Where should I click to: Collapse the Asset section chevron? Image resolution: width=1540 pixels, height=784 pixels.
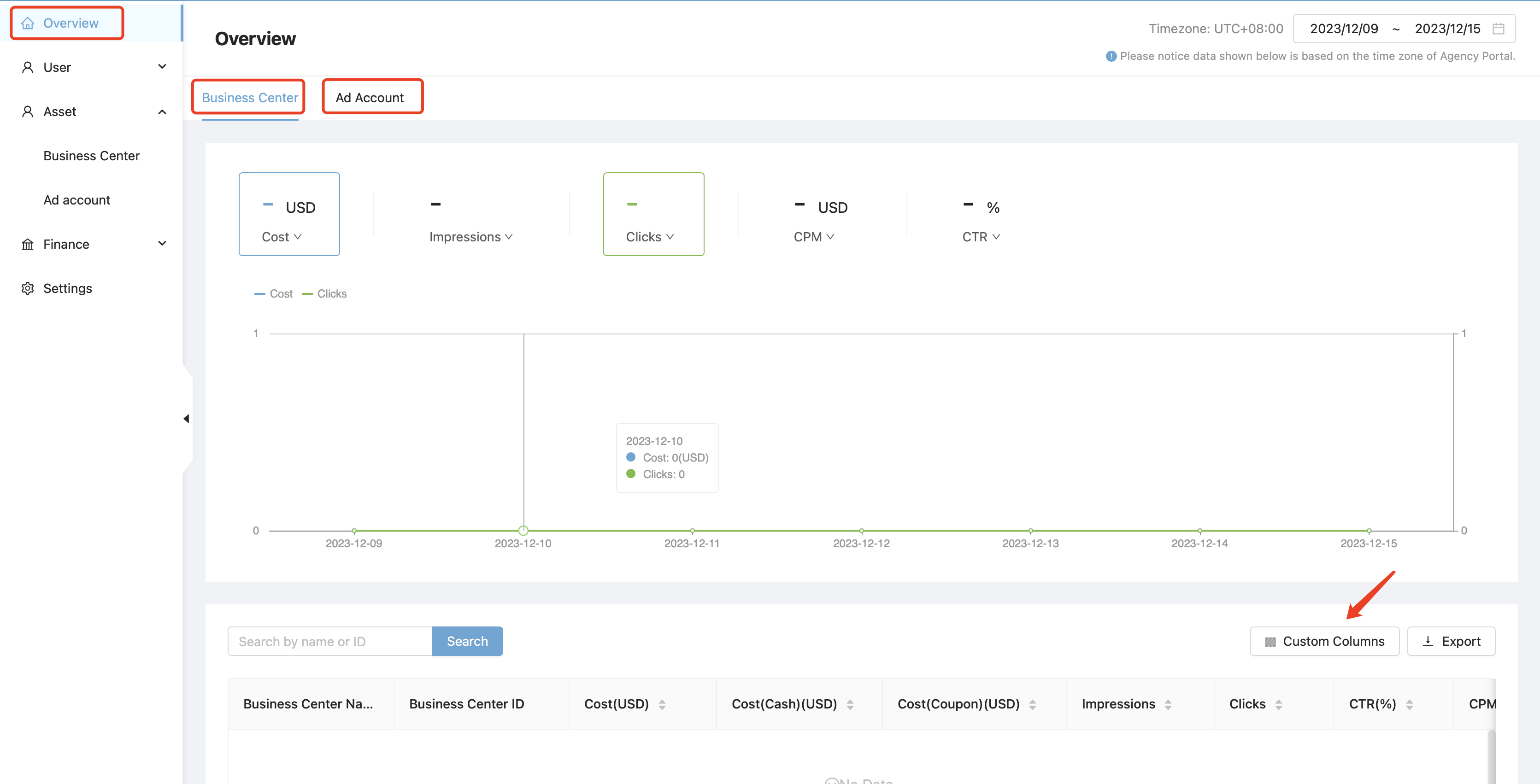(x=162, y=112)
